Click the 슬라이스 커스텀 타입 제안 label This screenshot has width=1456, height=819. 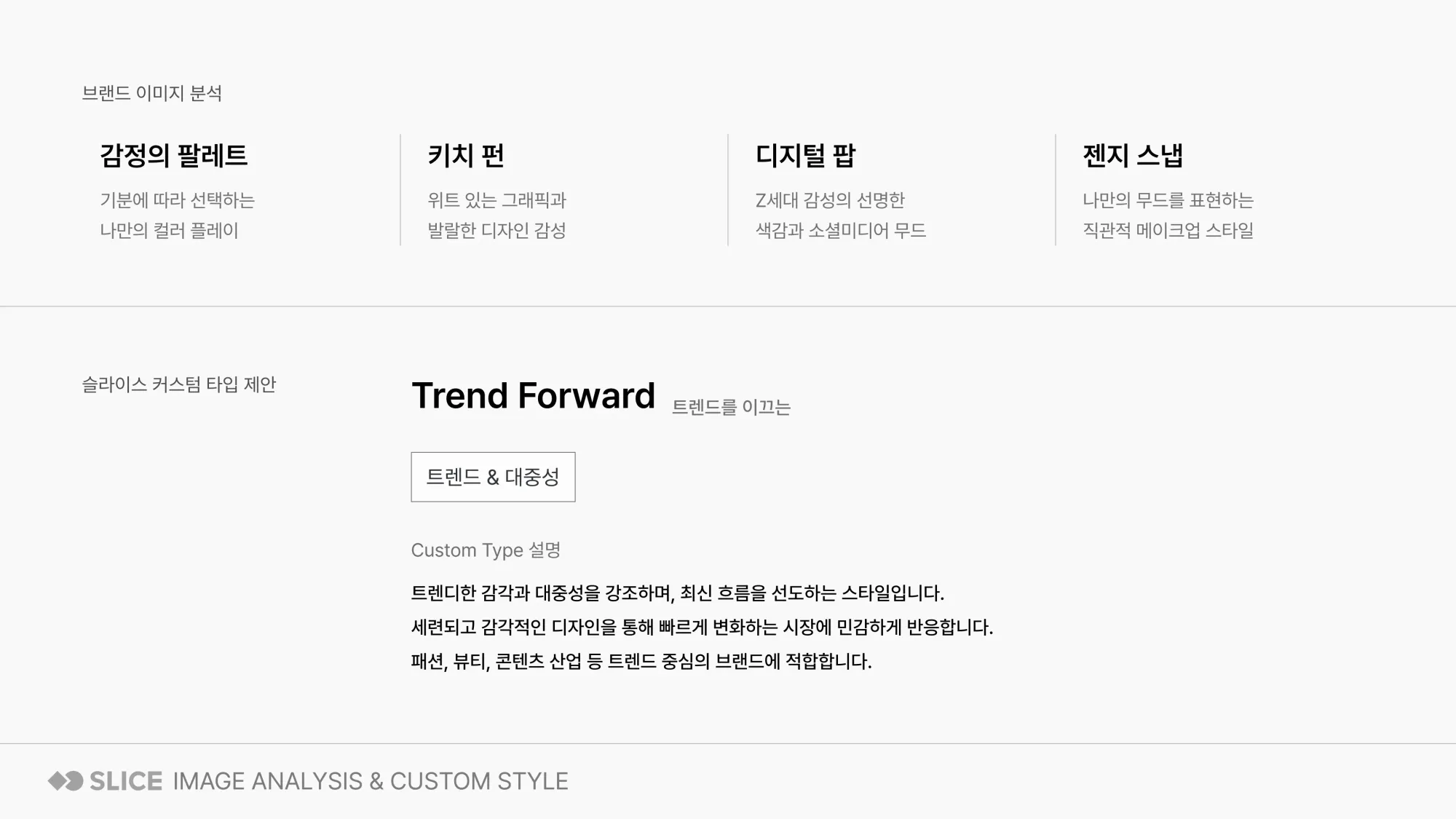tap(179, 384)
